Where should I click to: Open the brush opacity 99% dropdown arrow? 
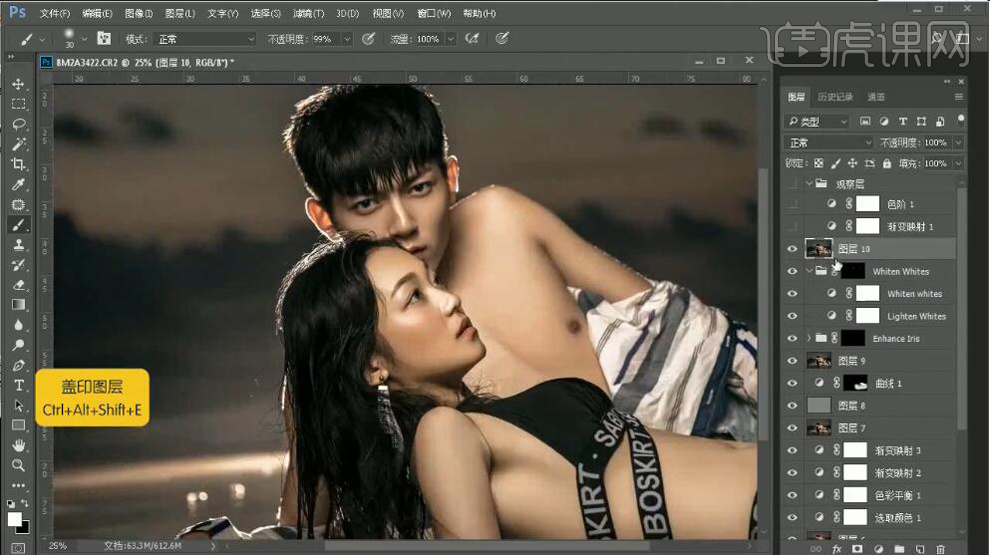coord(347,39)
